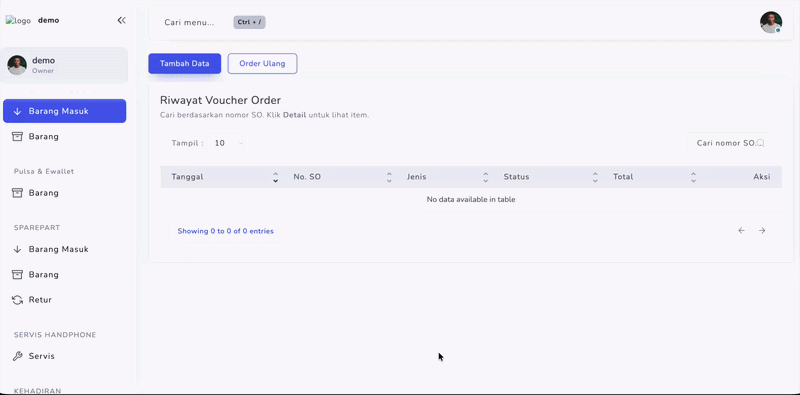Go to previous page arrow
This screenshot has width=800, height=395.
tap(741, 231)
